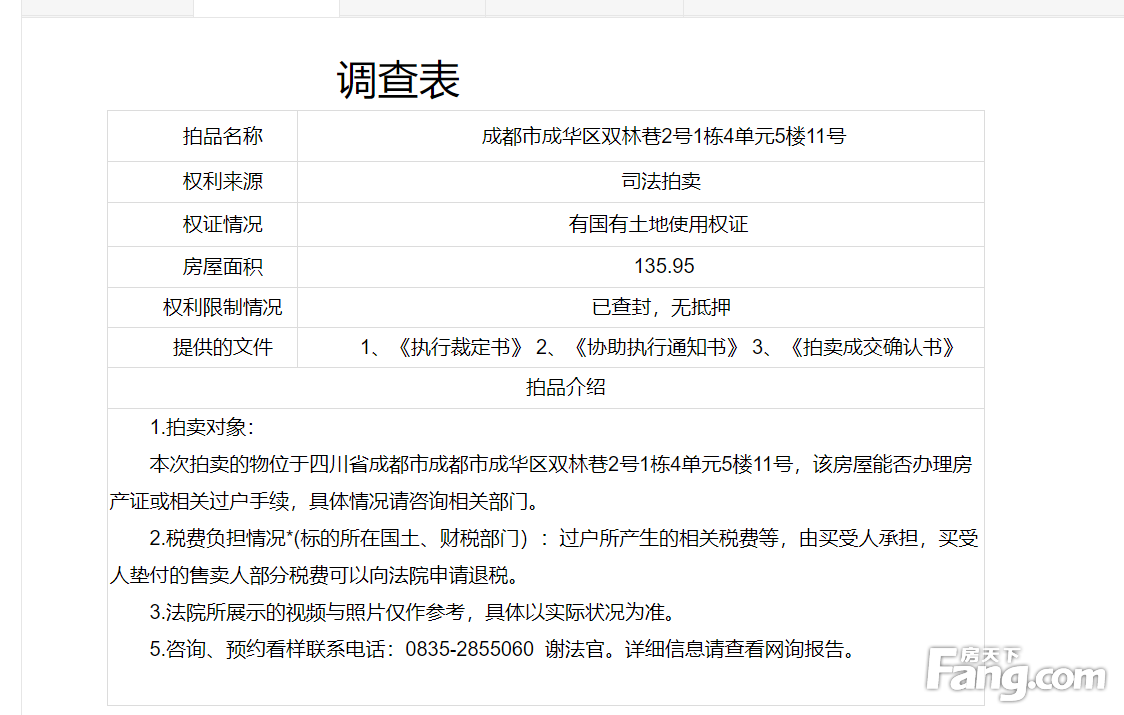Viewport: 1124px width, 715px height.
Task: Select the 司法拍卖 value cell
Action: [661, 182]
